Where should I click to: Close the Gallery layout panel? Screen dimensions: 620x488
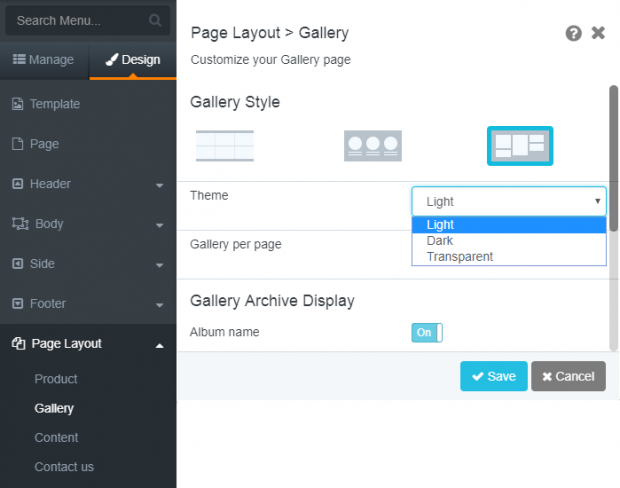coord(598,33)
